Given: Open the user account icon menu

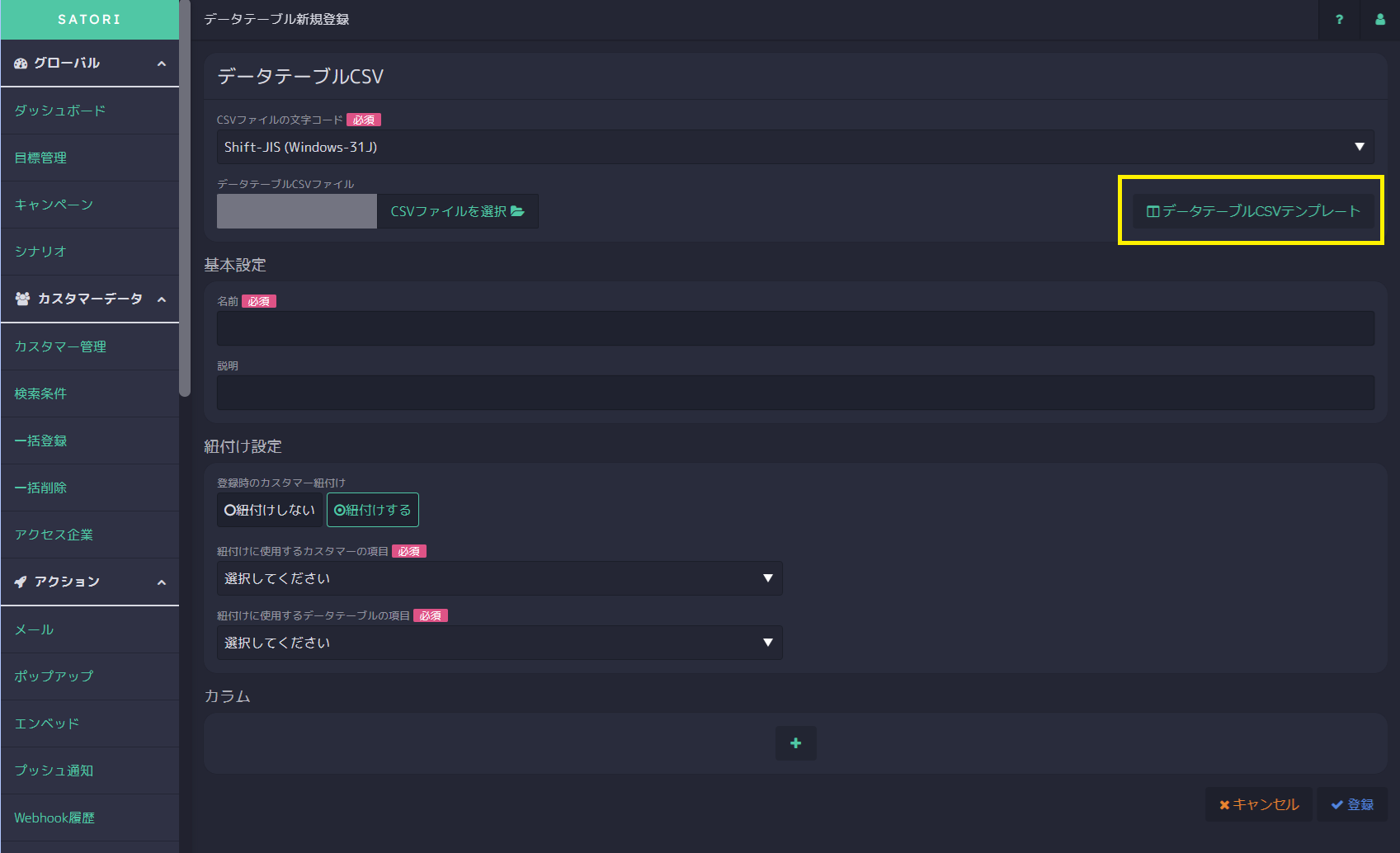Looking at the screenshot, I should click(1380, 19).
